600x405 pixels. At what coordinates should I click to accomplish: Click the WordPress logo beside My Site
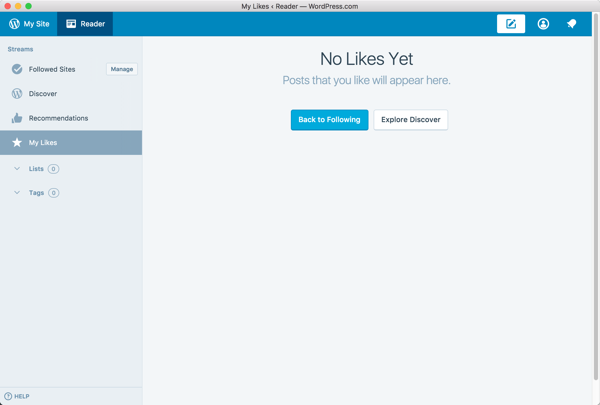(14, 24)
